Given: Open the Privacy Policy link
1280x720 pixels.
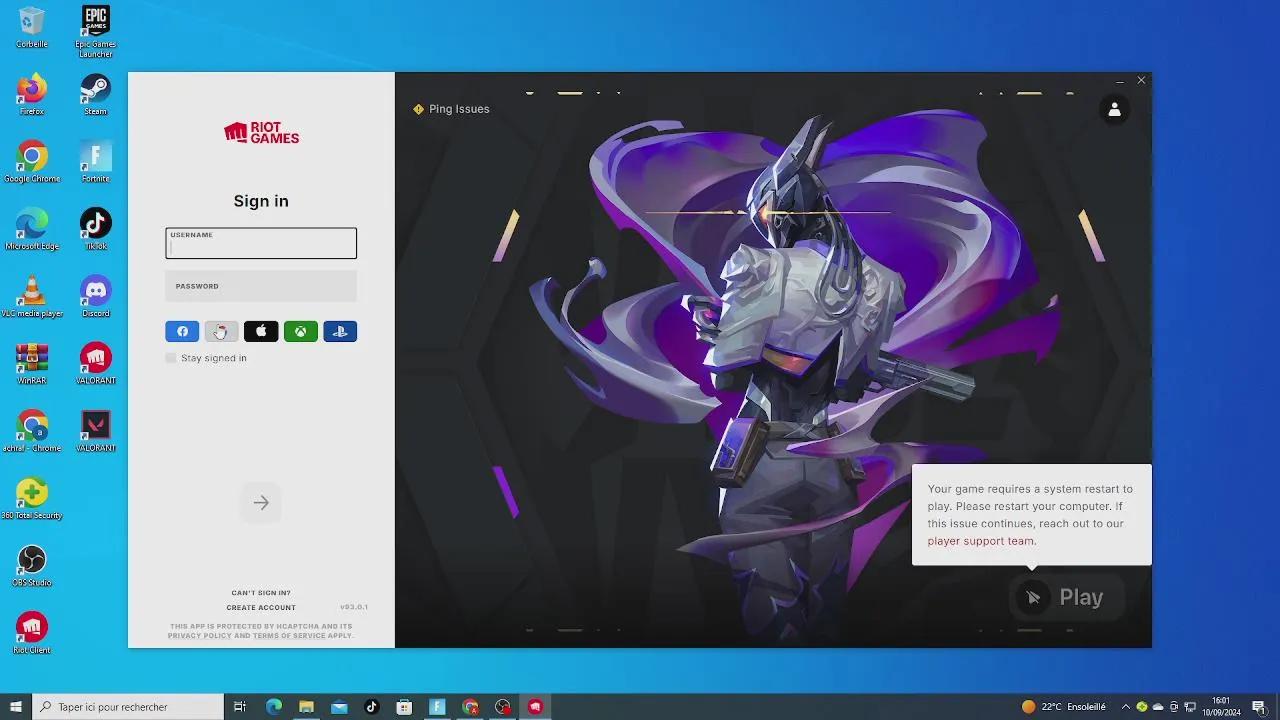Looking at the screenshot, I should (200, 636).
